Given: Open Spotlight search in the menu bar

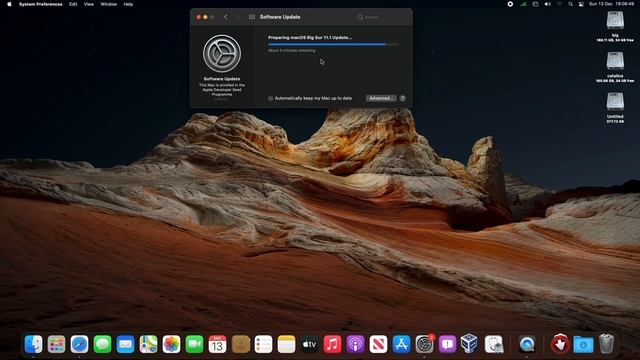Looking at the screenshot, I should click(571, 4).
